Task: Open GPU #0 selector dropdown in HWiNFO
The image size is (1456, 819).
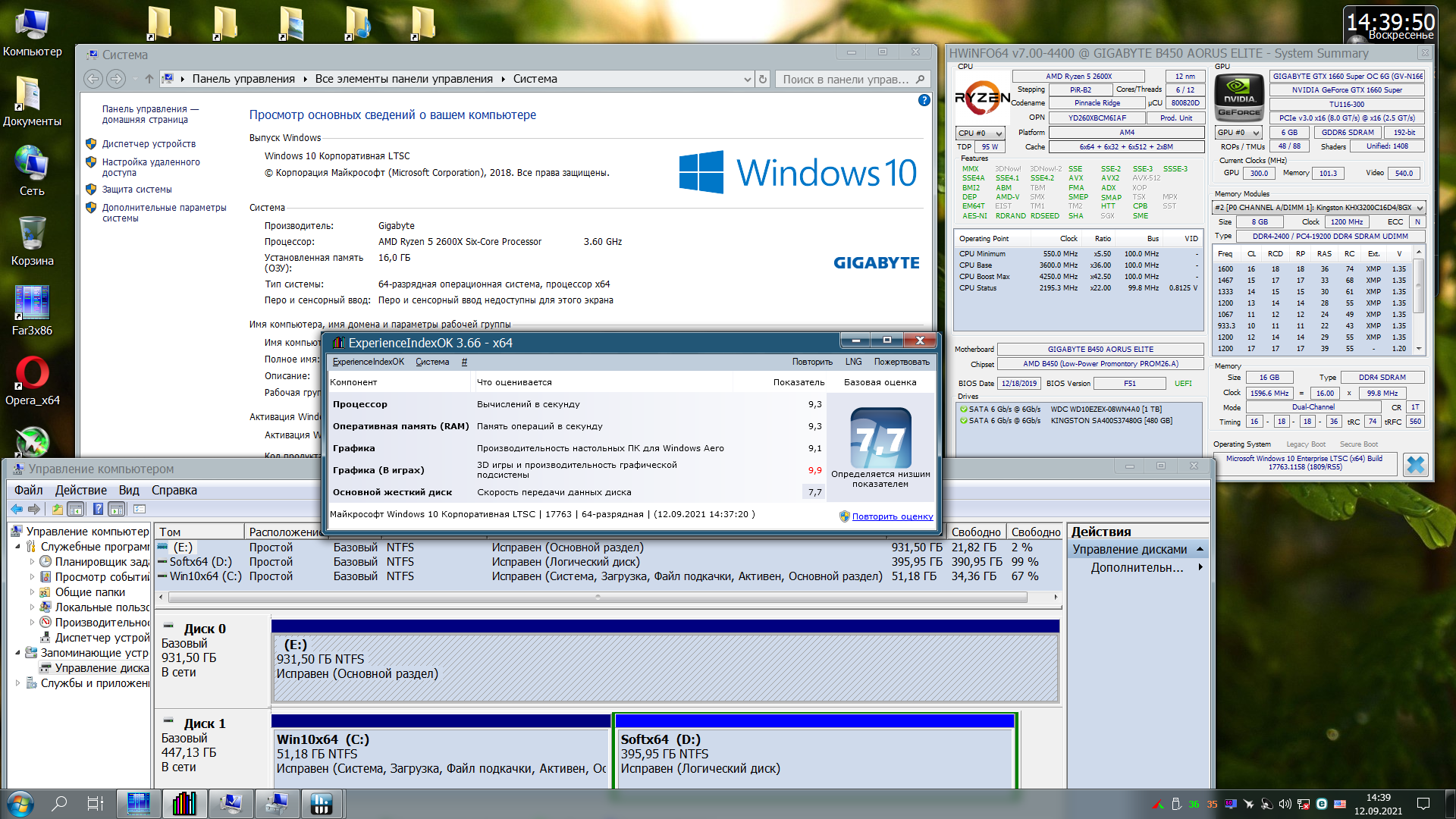Action: click(x=1238, y=132)
